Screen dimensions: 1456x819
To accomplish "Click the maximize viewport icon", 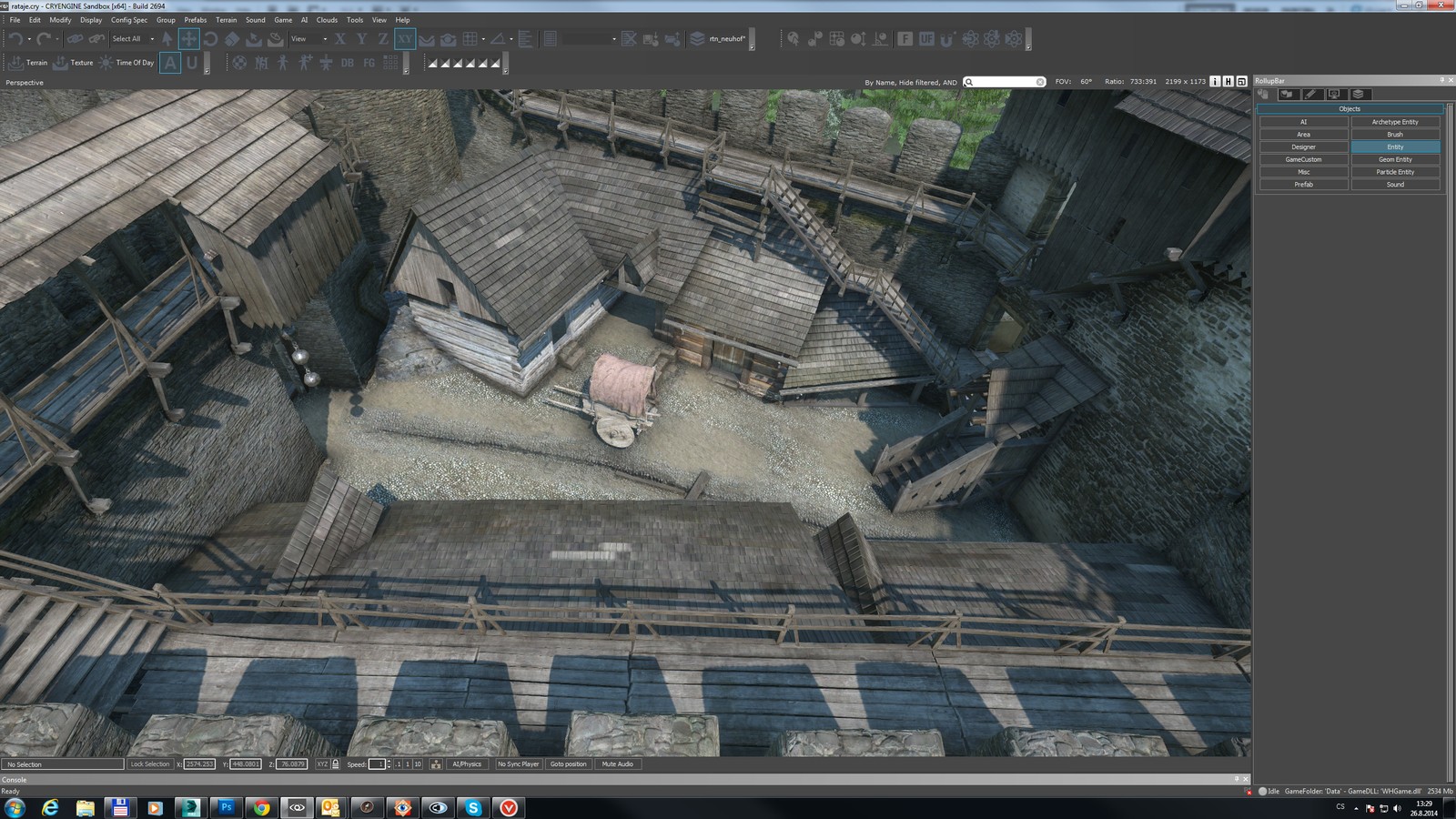I will pos(1241,81).
